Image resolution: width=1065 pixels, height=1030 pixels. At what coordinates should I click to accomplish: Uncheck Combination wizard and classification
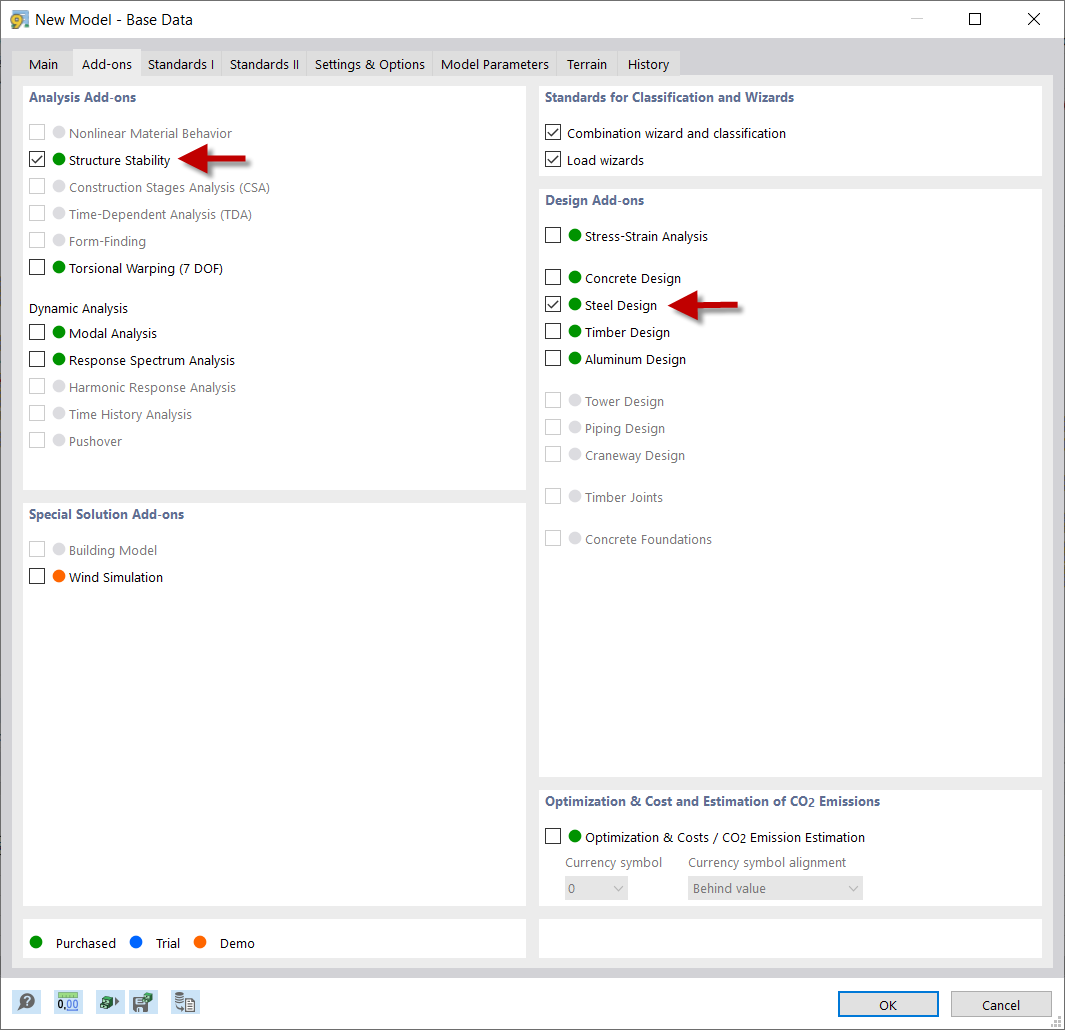coord(553,132)
